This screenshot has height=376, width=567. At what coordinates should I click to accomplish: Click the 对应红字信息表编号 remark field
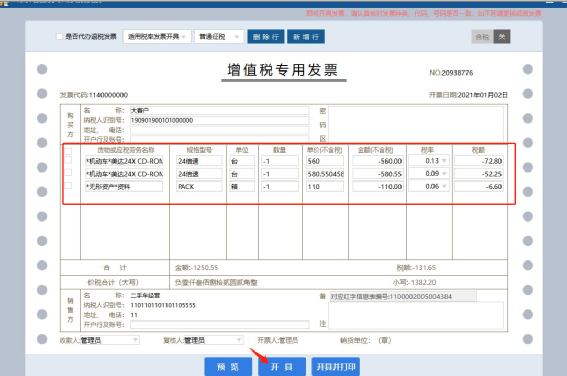click(403, 296)
